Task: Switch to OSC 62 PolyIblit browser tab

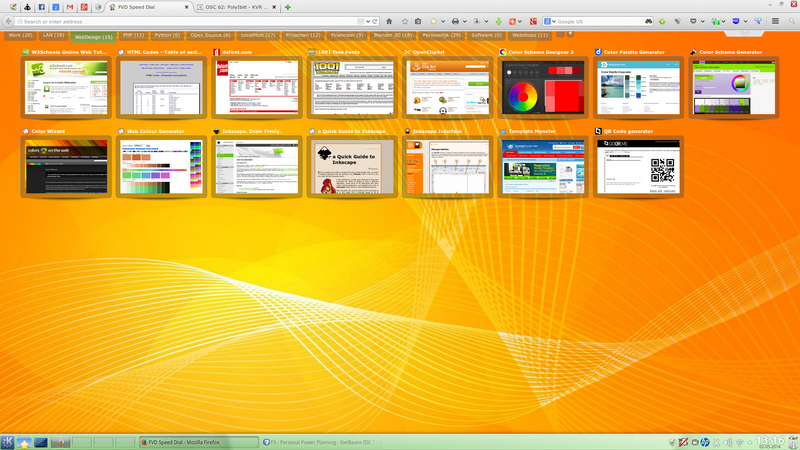Action: click(x=235, y=7)
